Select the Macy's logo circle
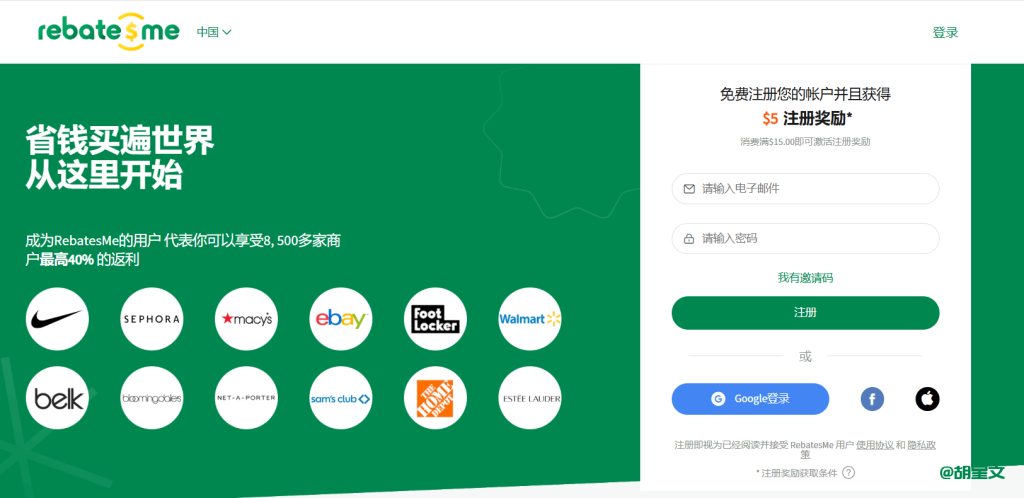 pyautogui.click(x=246, y=319)
